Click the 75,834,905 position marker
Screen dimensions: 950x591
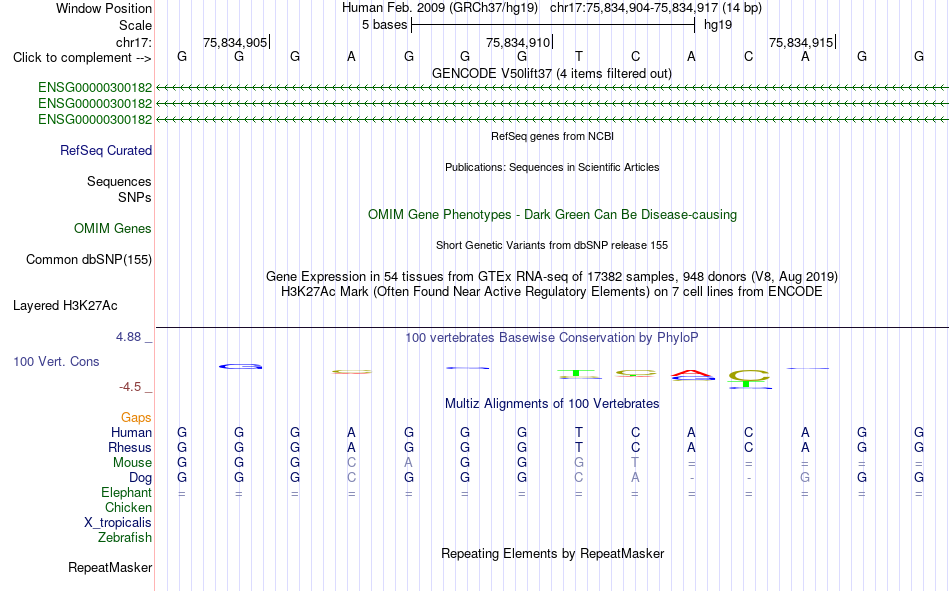coord(235,42)
